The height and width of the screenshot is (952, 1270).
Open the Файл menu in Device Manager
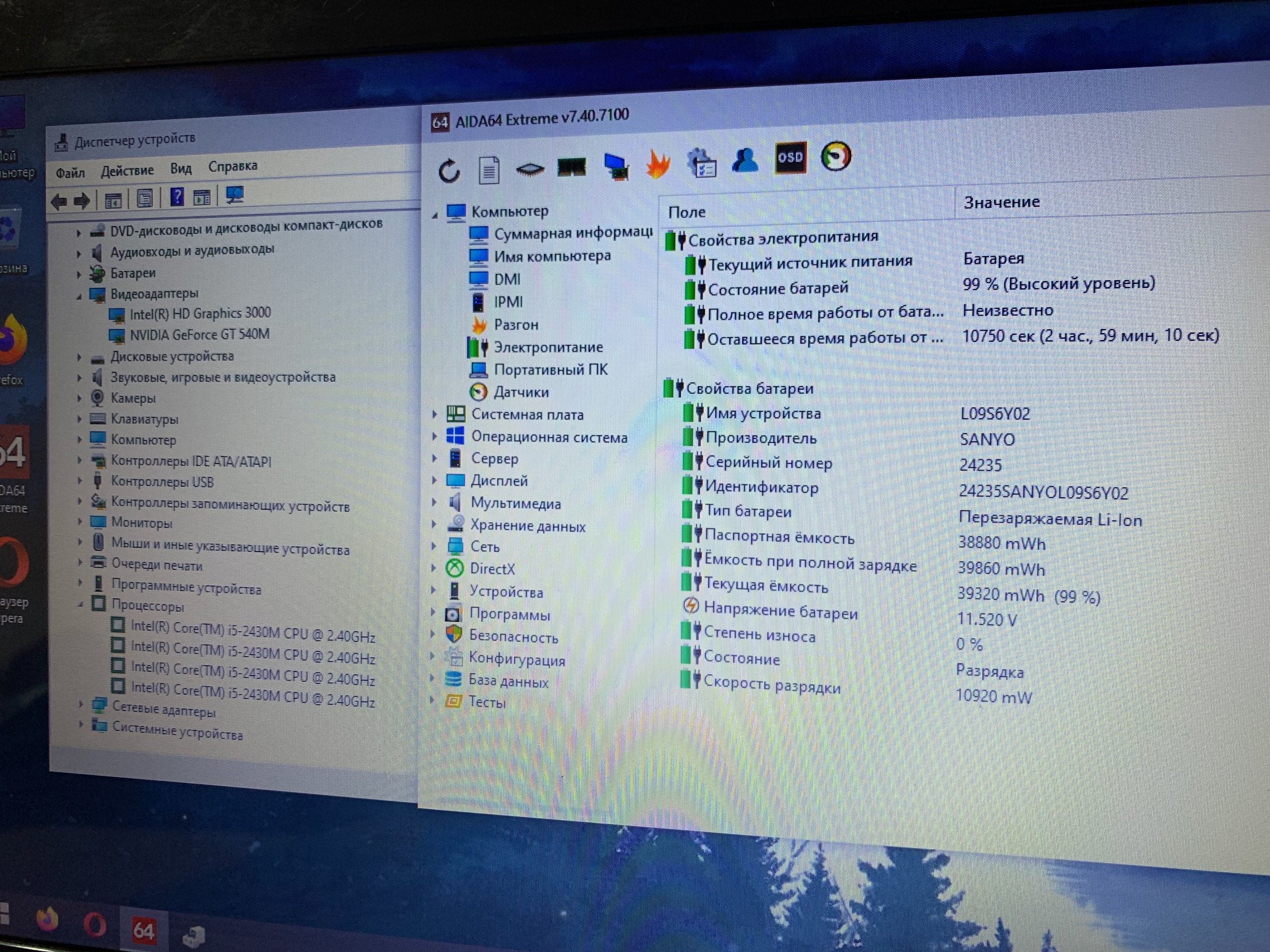[x=70, y=173]
